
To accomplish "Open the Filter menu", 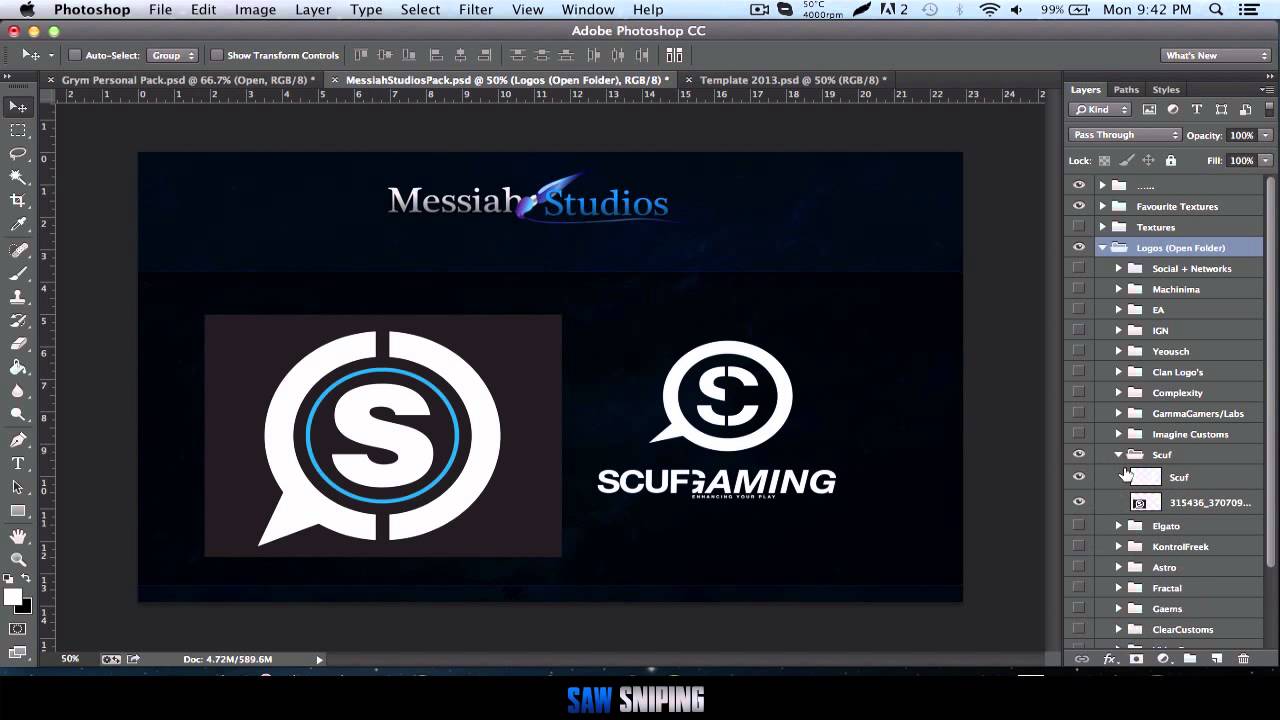I will tap(475, 9).
